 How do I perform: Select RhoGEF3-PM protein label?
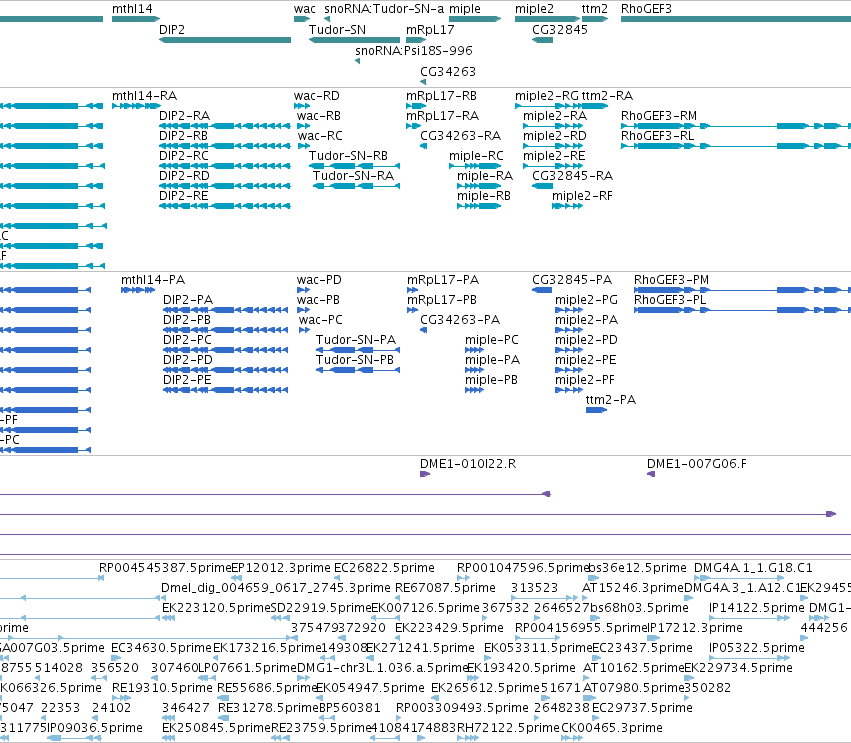point(671,280)
